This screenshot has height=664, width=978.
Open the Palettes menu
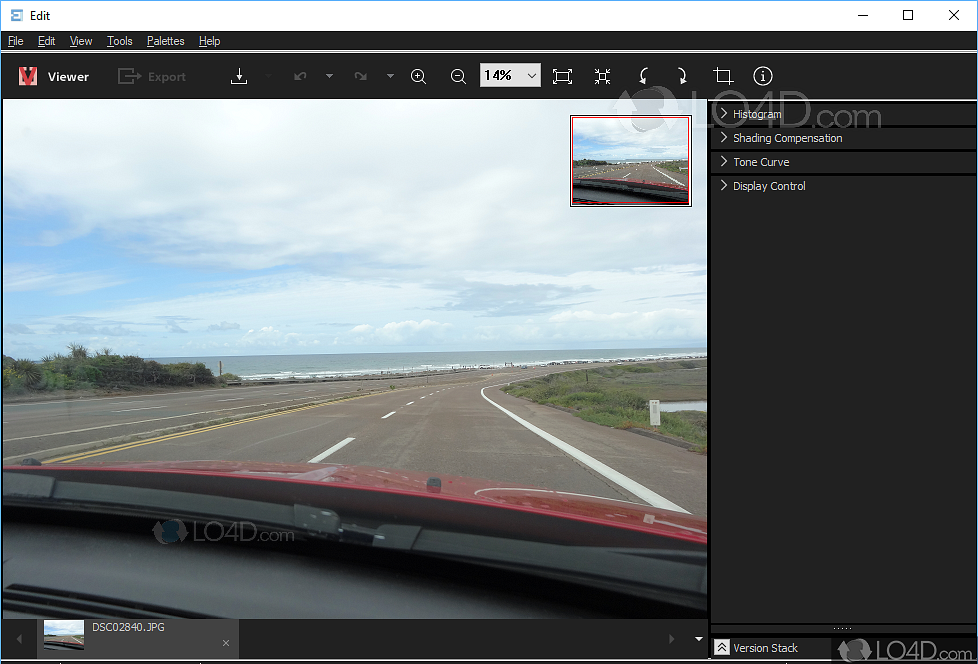tap(165, 41)
